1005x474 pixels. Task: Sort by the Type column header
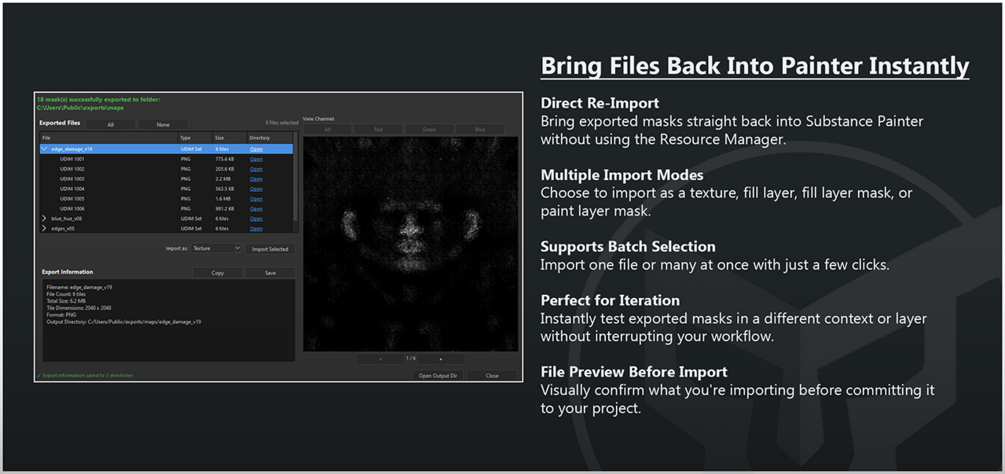(x=195, y=138)
